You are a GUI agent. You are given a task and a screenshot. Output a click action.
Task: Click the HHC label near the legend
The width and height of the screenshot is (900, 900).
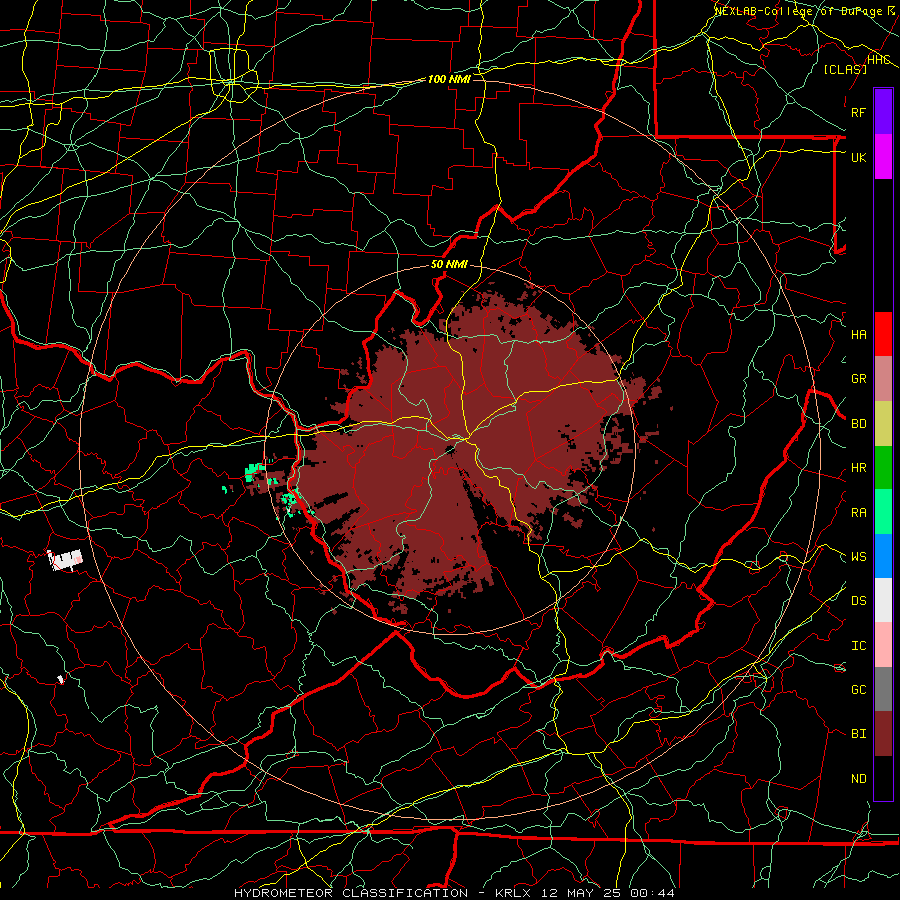(879, 60)
